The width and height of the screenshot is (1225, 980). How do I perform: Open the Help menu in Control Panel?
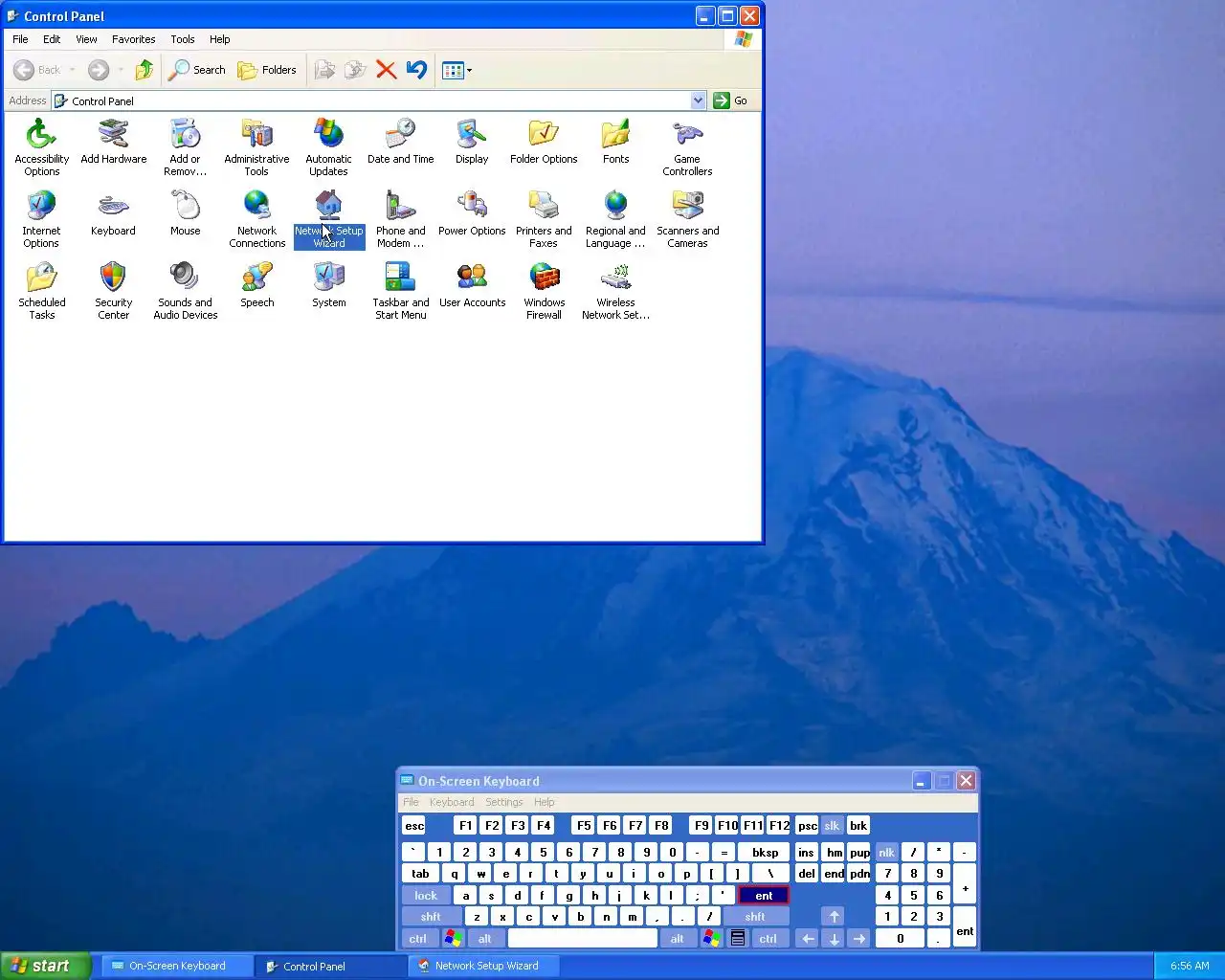(x=219, y=39)
